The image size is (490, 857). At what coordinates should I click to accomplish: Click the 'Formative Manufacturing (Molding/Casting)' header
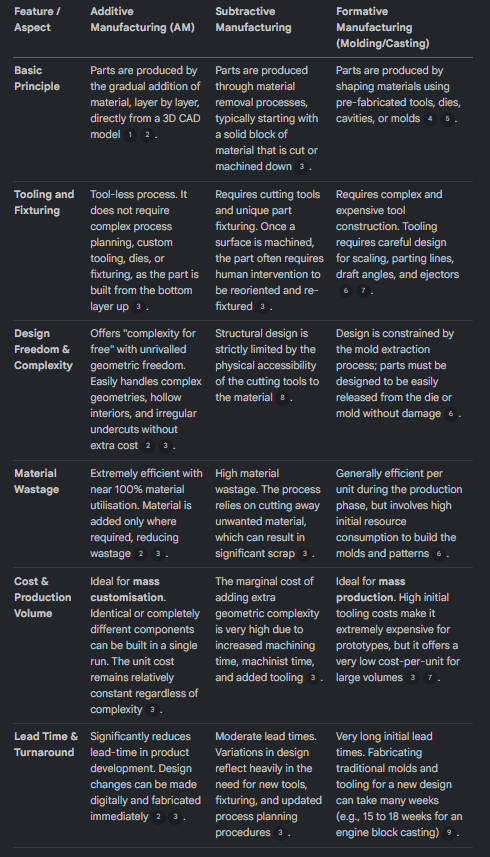coord(382,27)
